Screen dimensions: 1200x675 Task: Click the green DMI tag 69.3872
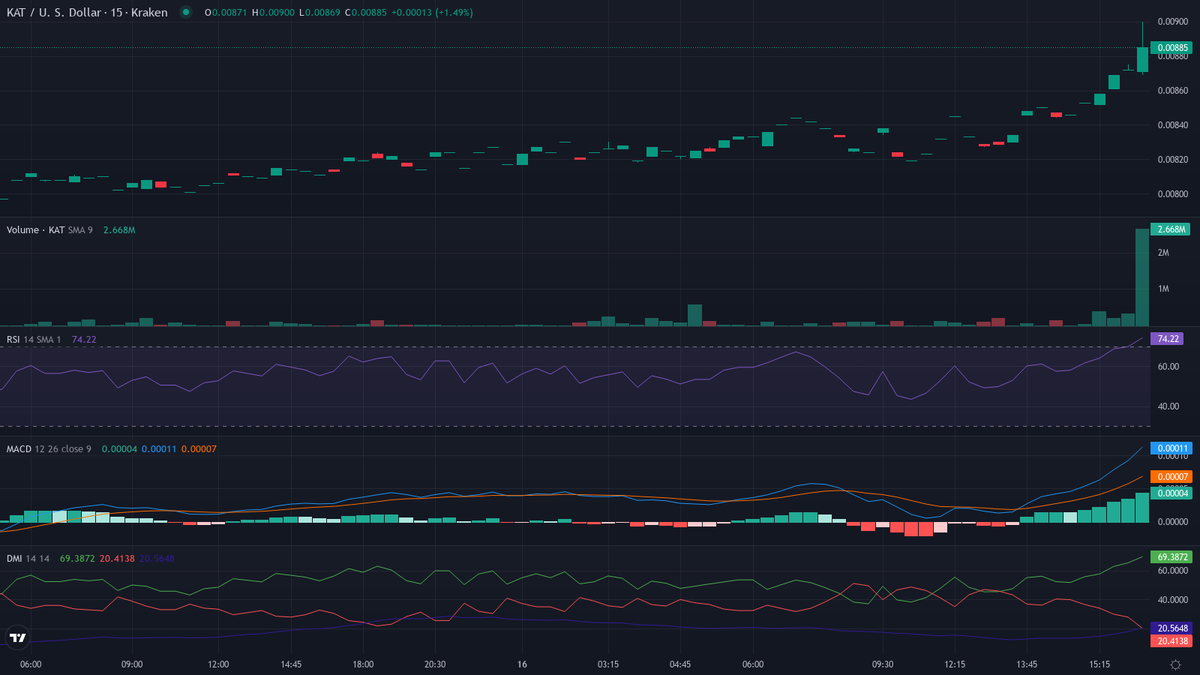pos(1170,555)
